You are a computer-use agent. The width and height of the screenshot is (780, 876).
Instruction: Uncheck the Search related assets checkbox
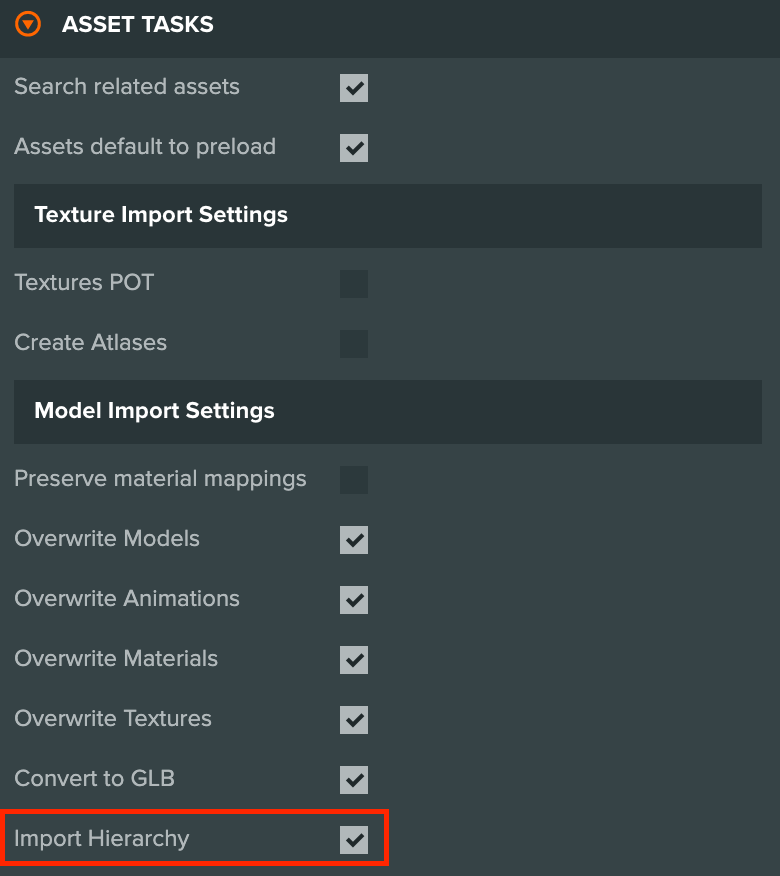click(354, 88)
